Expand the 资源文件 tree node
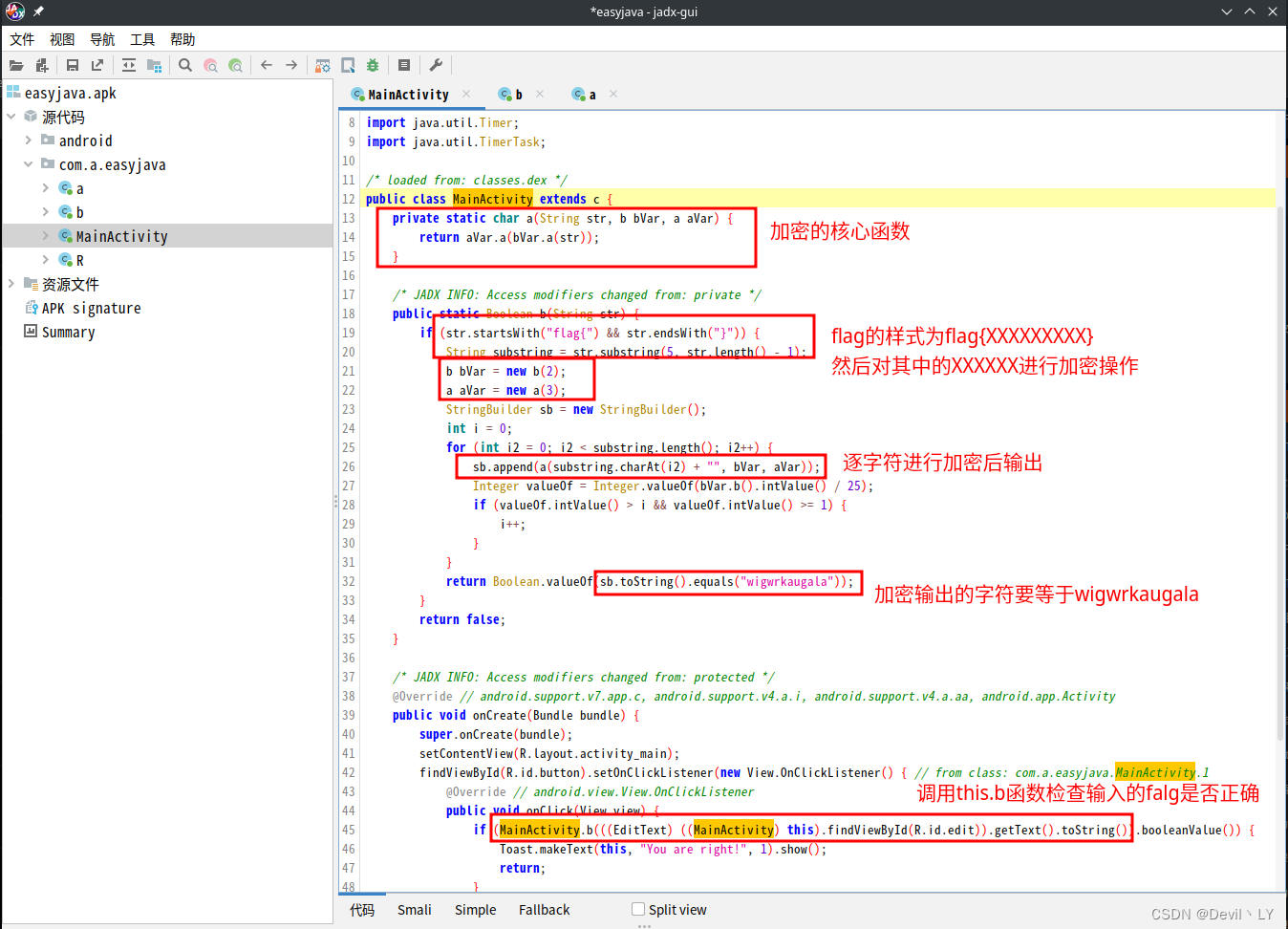The height and width of the screenshot is (929, 1288). coord(11,284)
